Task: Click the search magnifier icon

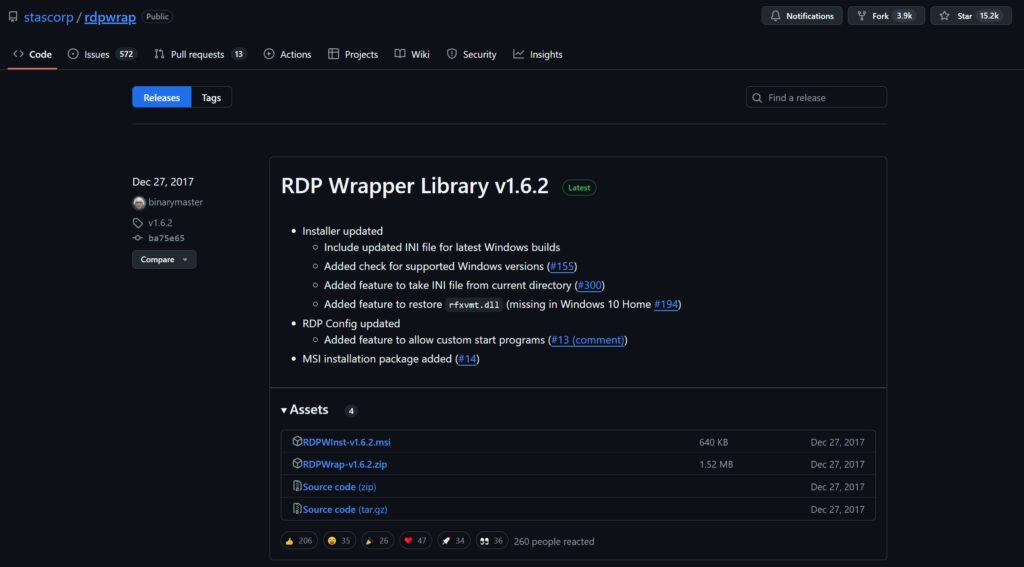Action: [x=757, y=97]
